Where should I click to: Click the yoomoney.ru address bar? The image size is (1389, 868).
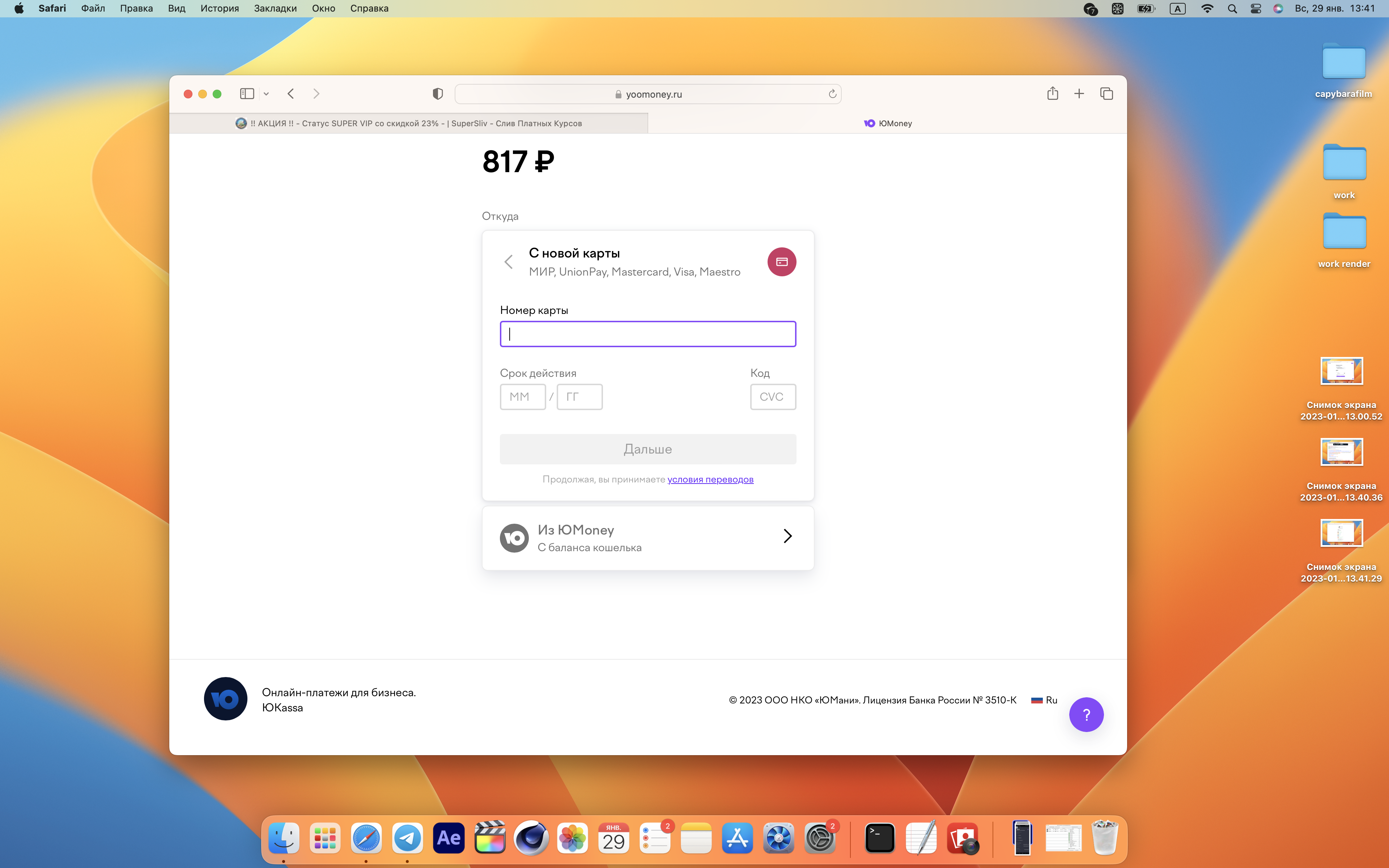point(648,94)
